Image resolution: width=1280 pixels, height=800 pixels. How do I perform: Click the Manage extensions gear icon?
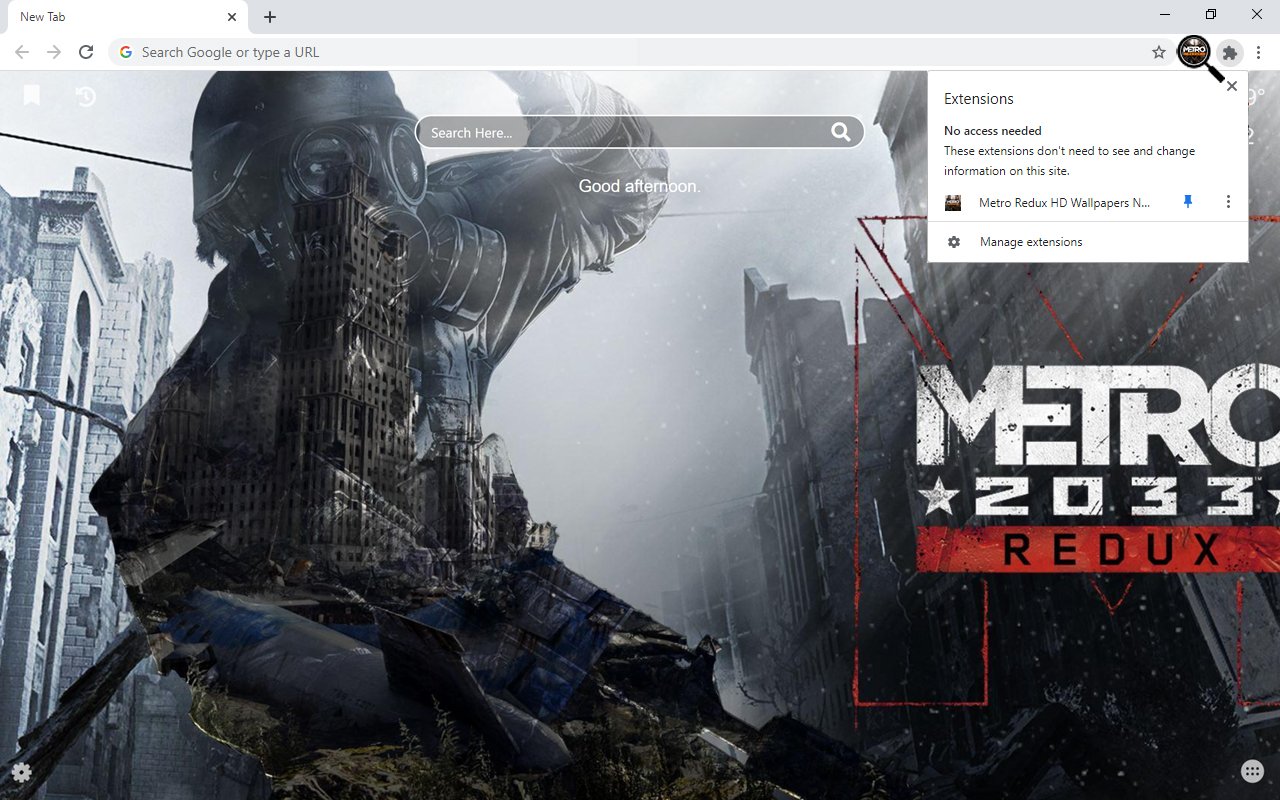(x=954, y=242)
